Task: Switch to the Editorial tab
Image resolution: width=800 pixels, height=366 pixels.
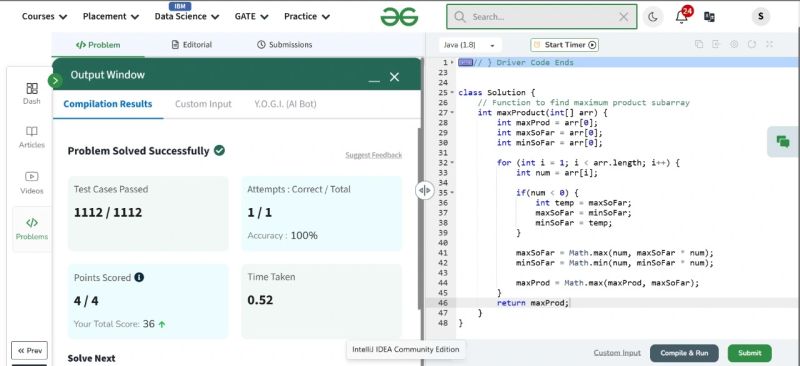Action: point(192,44)
